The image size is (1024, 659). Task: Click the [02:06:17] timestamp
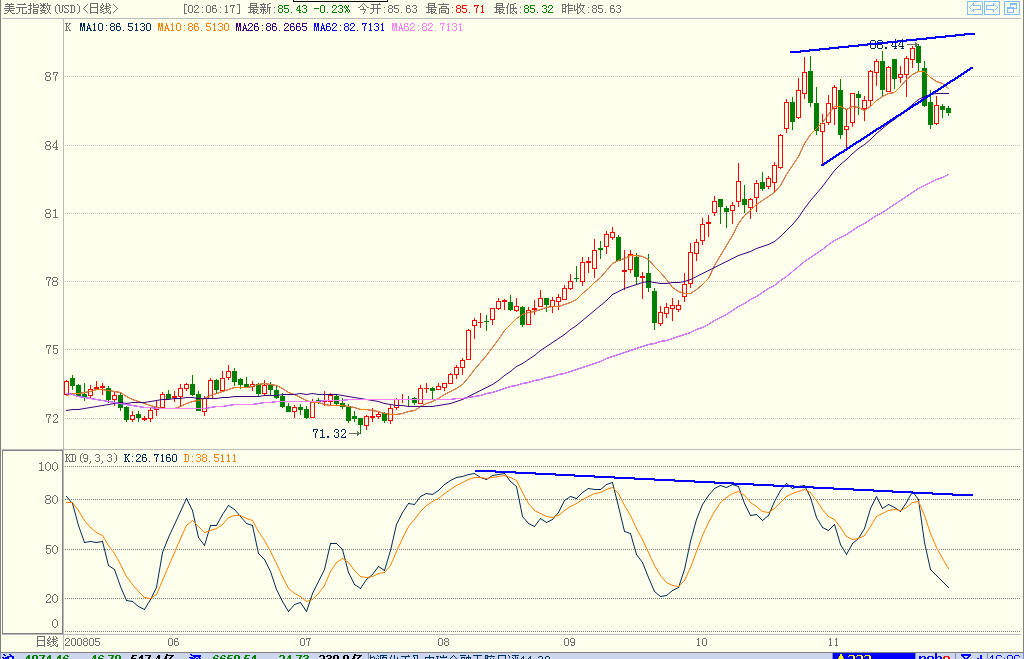[x=212, y=9]
